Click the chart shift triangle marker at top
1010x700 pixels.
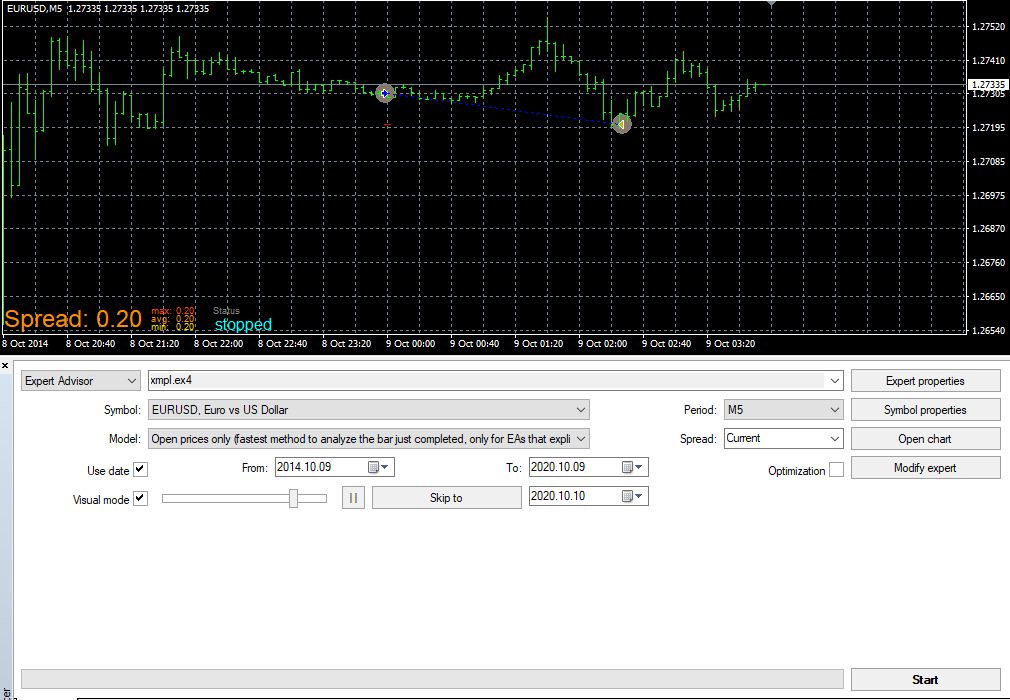click(x=771, y=3)
